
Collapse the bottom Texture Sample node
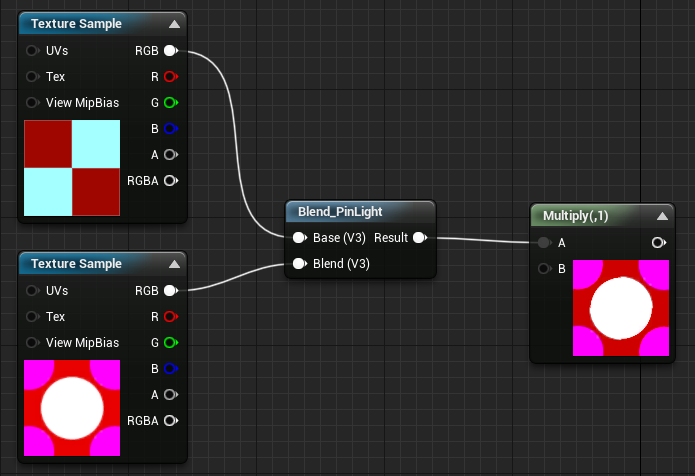coord(175,264)
